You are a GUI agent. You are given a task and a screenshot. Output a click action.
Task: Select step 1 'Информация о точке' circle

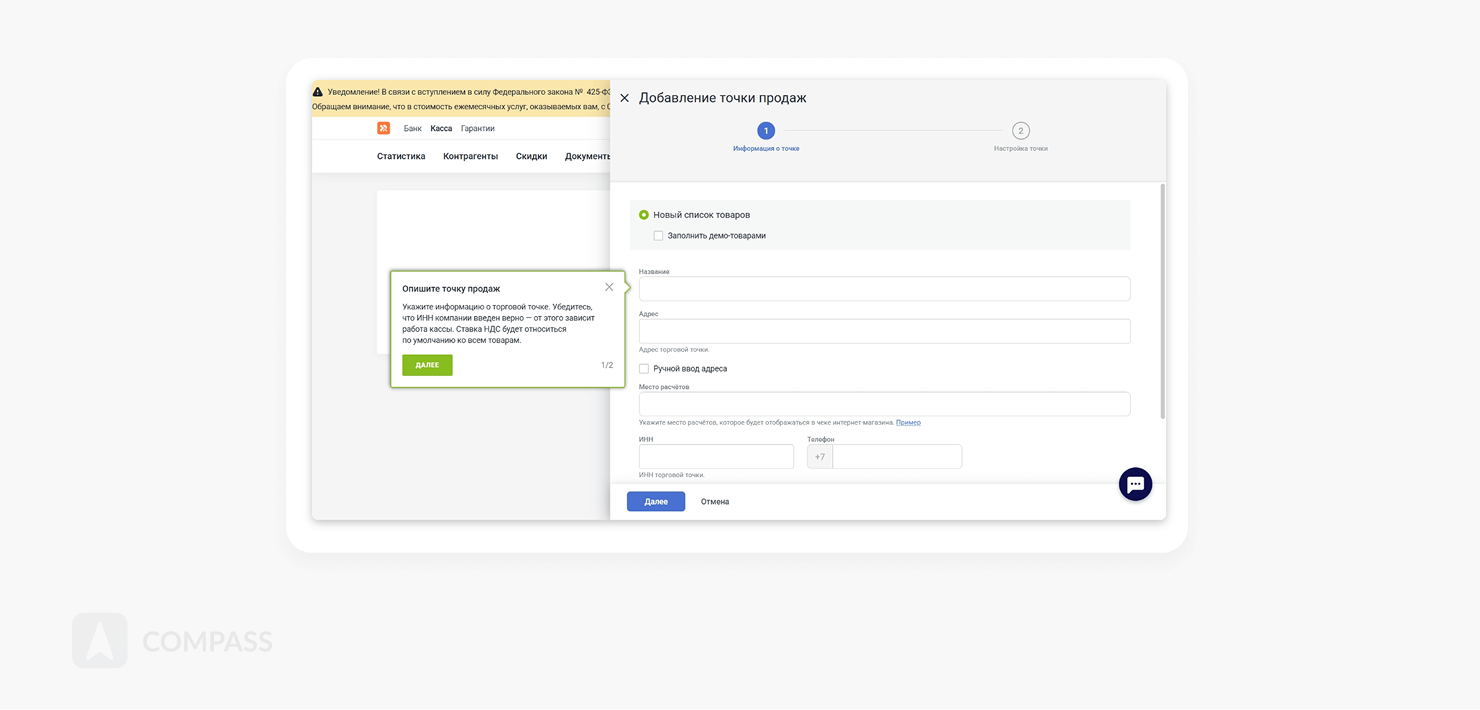point(766,131)
